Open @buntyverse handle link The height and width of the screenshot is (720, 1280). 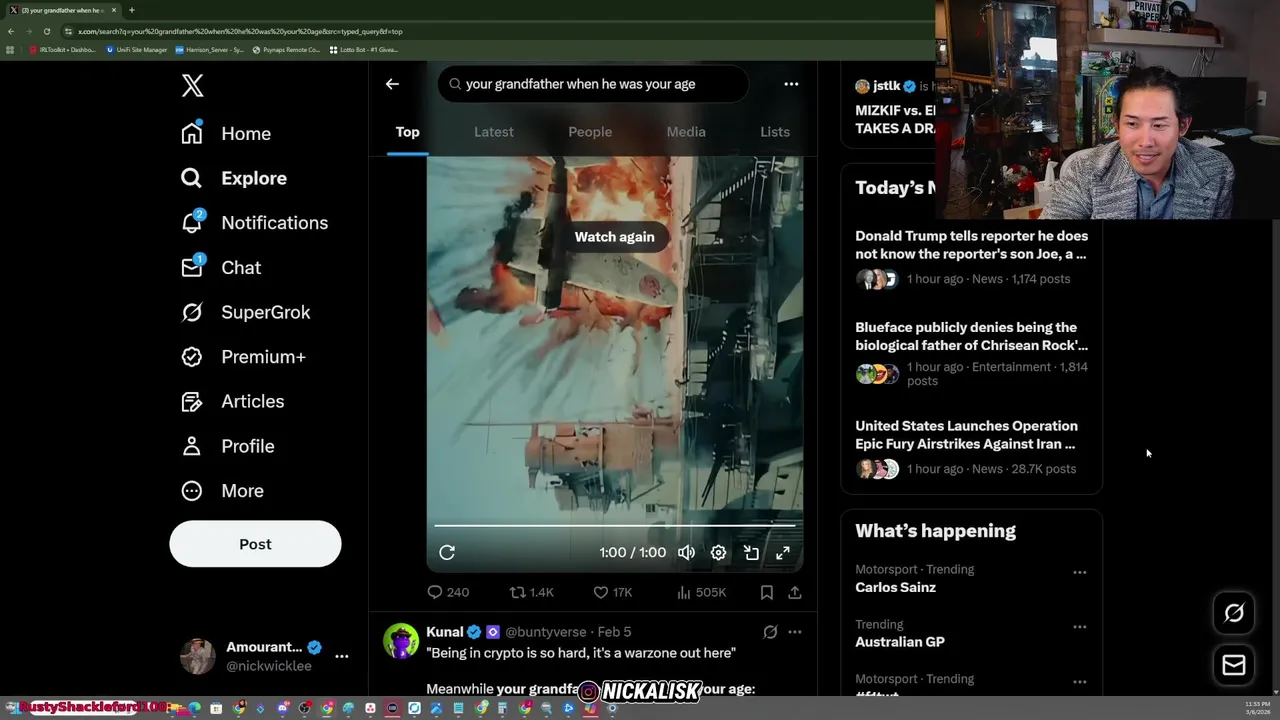point(546,632)
